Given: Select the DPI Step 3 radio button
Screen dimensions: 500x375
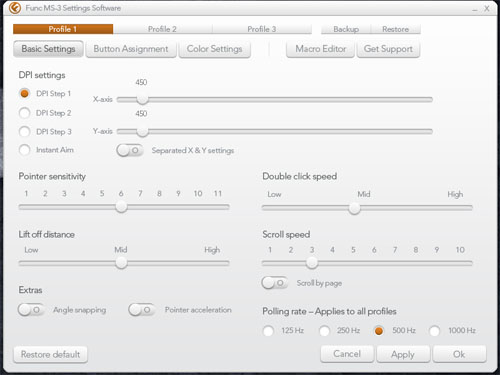Looking at the screenshot, I should point(24,131).
